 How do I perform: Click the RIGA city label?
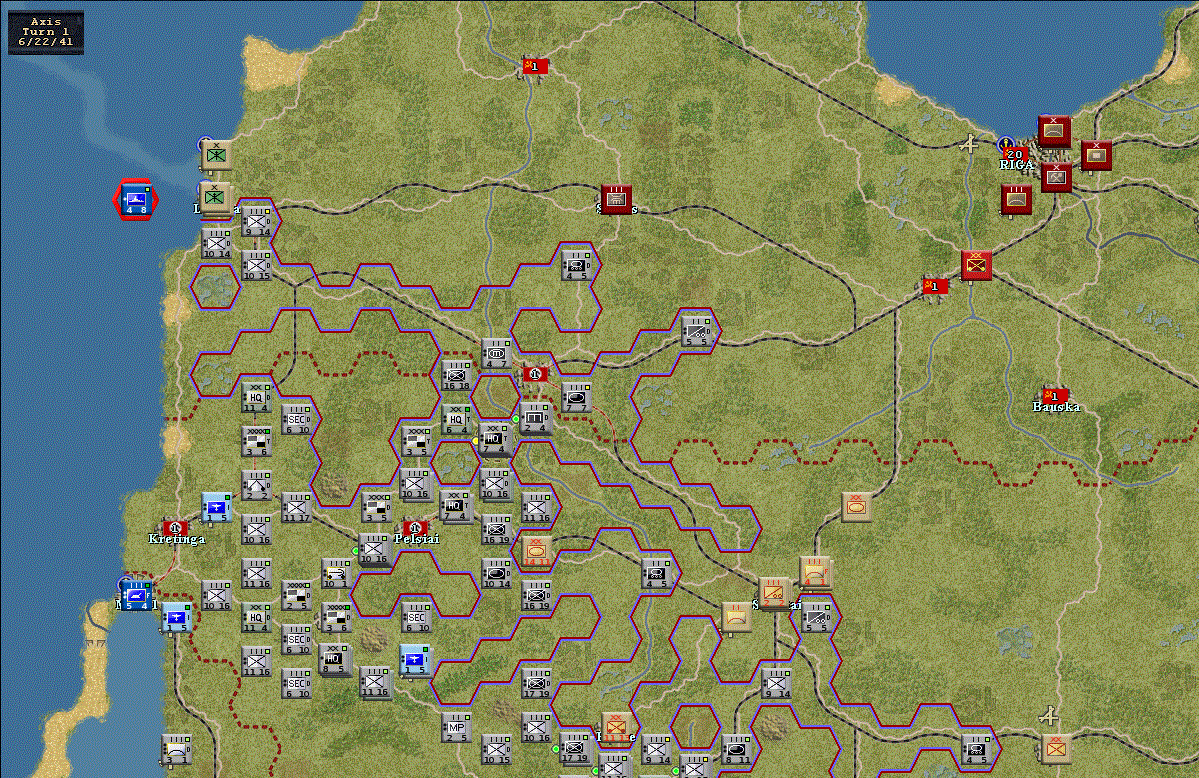[x=1016, y=165]
